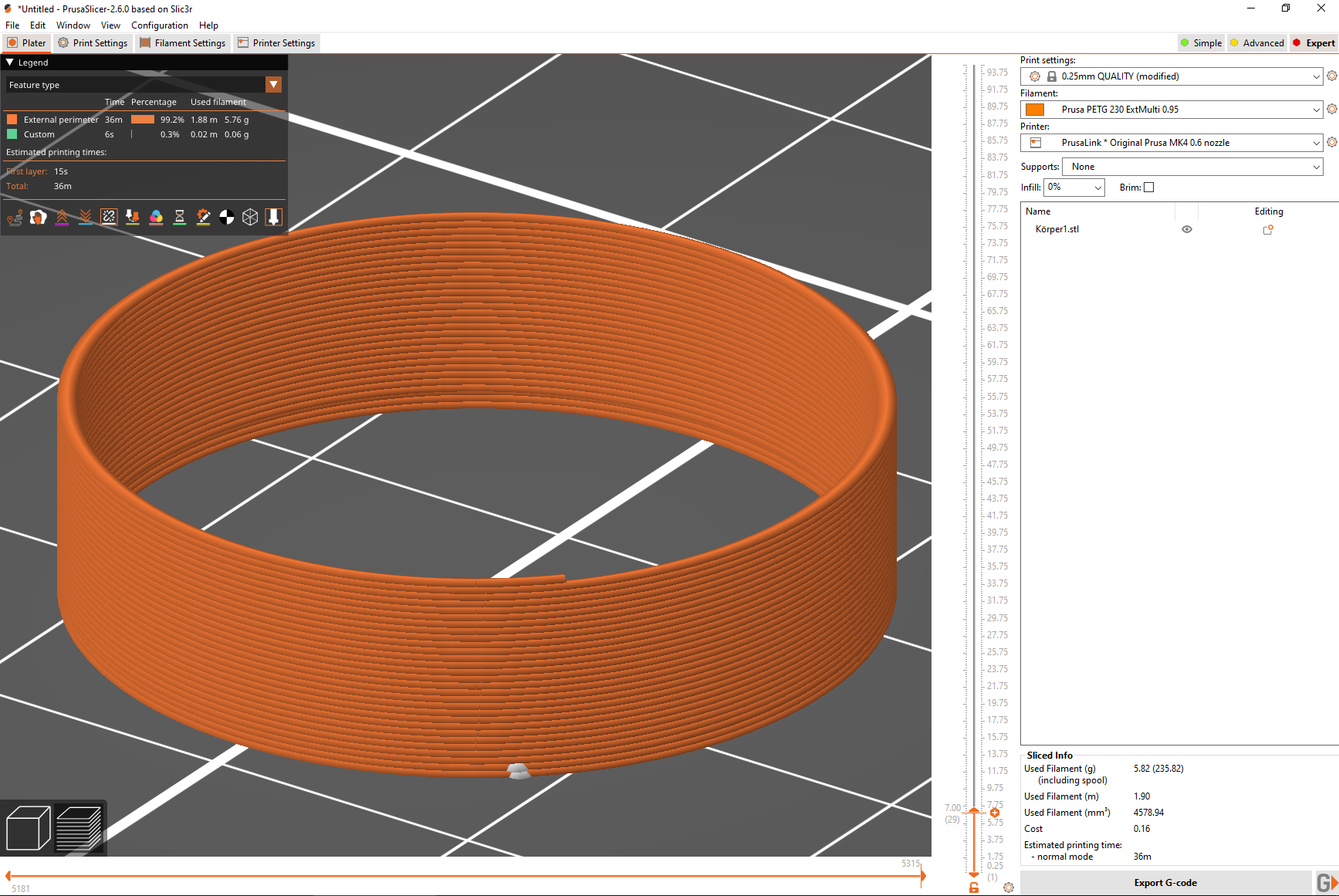
Task: Click the add color change plus marker on the layer slider
Action: 994,812
